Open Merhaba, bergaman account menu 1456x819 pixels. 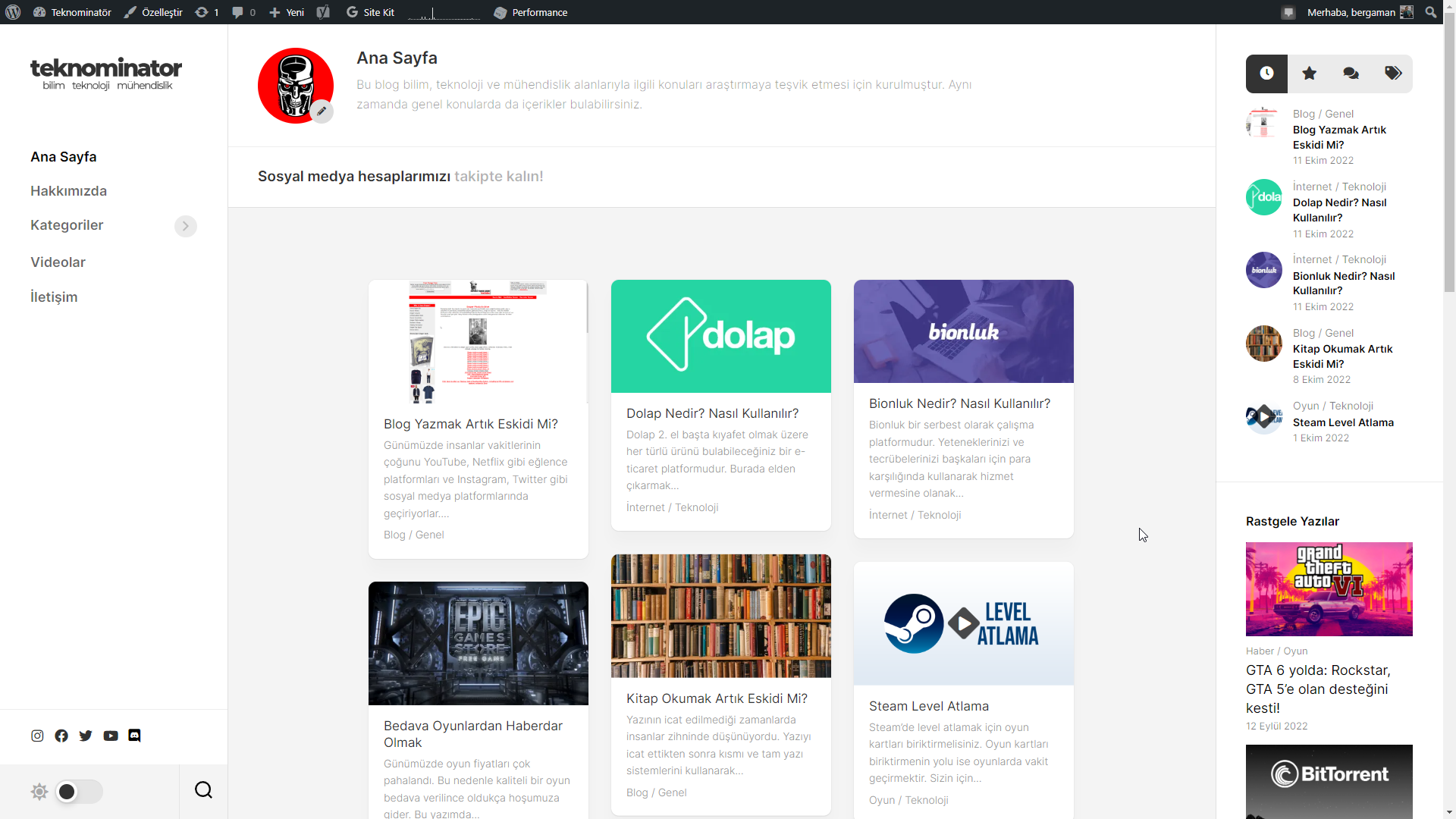click(1360, 12)
